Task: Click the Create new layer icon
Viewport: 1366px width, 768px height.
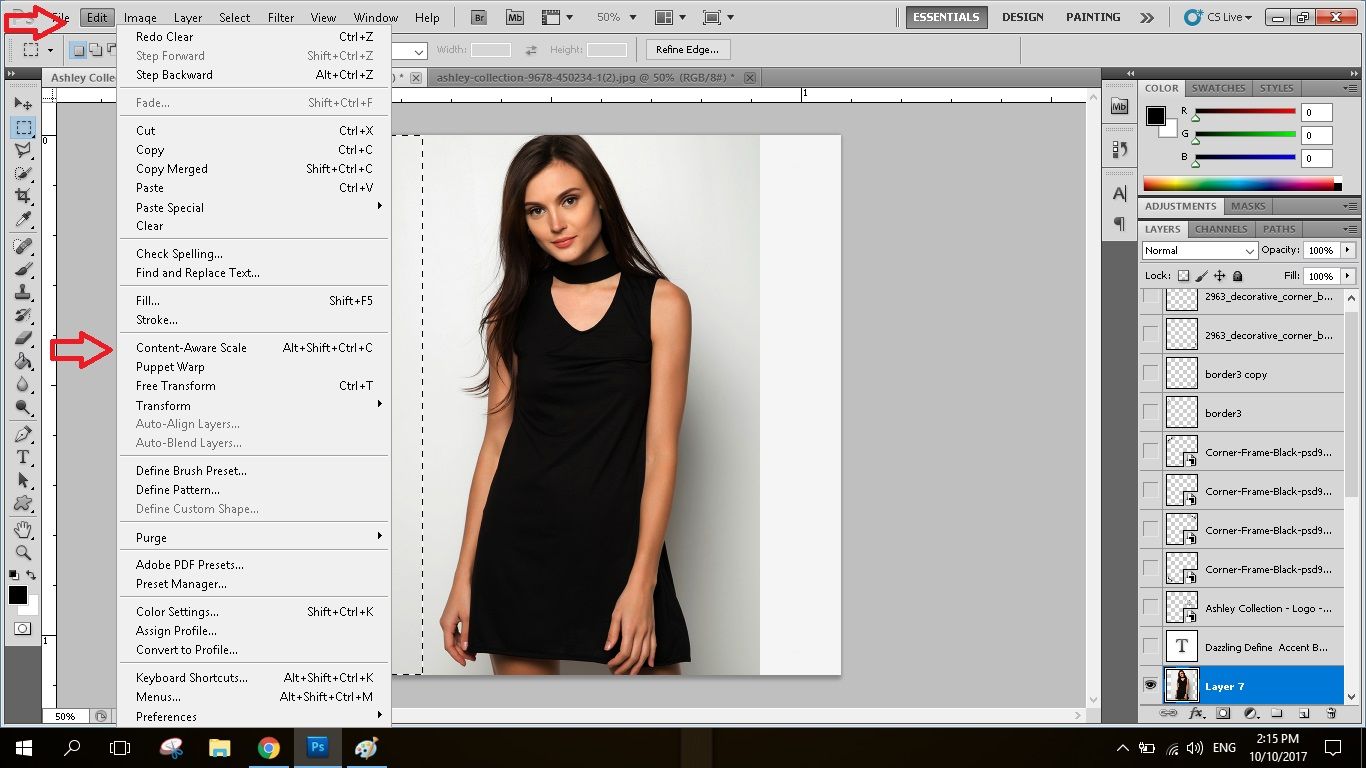Action: [x=1304, y=713]
